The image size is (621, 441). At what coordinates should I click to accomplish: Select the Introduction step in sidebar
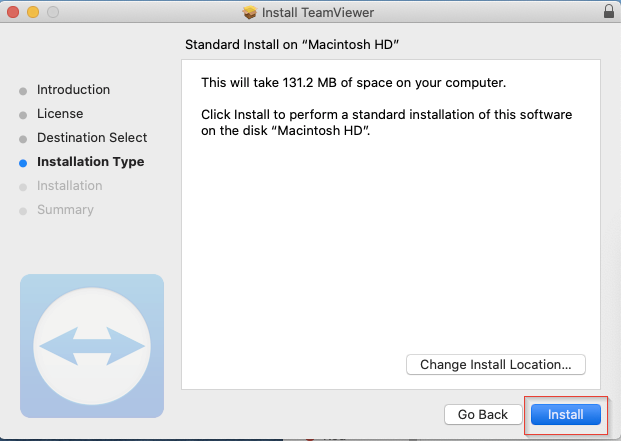(x=73, y=90)
